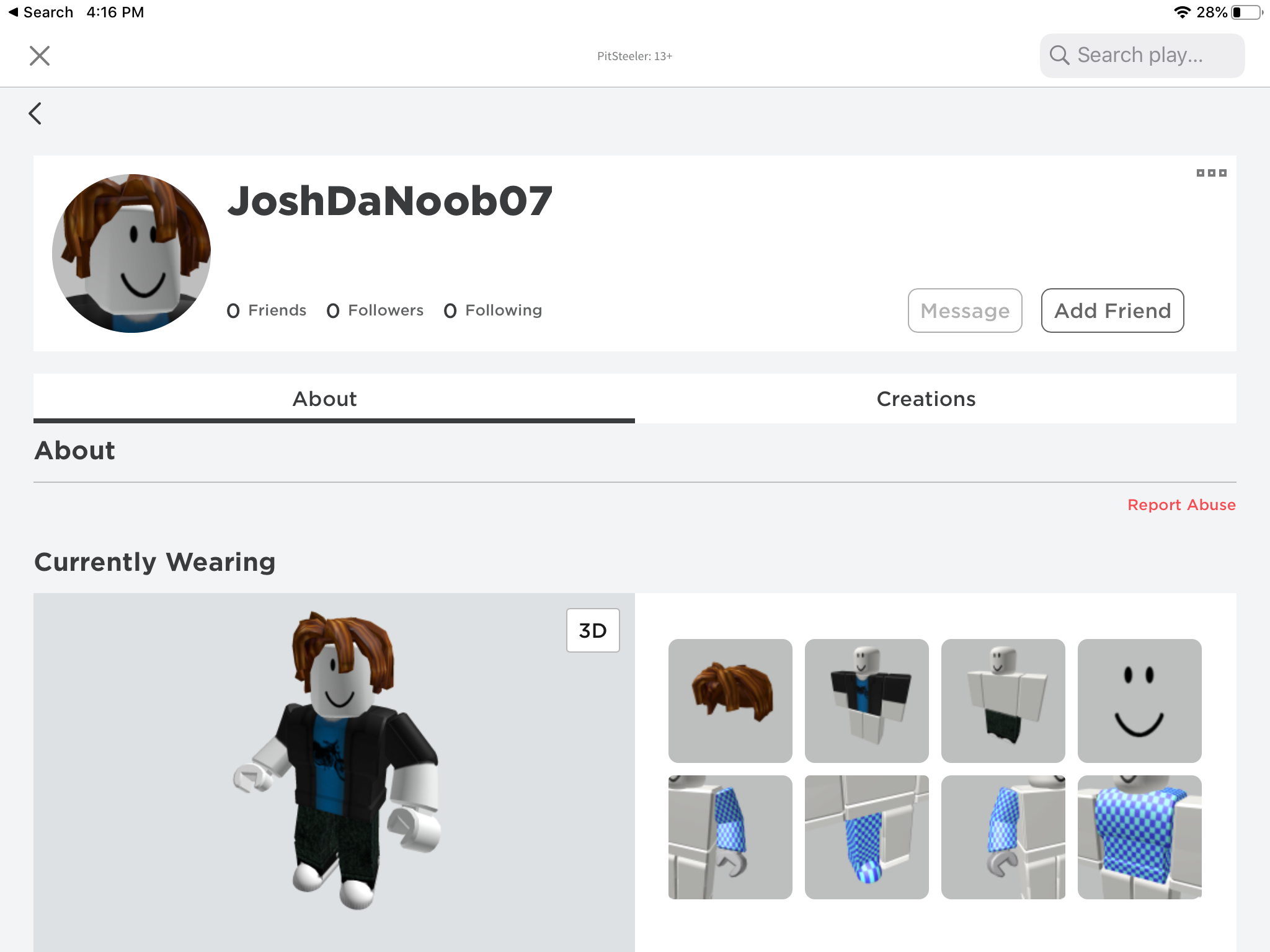Click the Message button
1270x952 pixels.
(964, 310)
